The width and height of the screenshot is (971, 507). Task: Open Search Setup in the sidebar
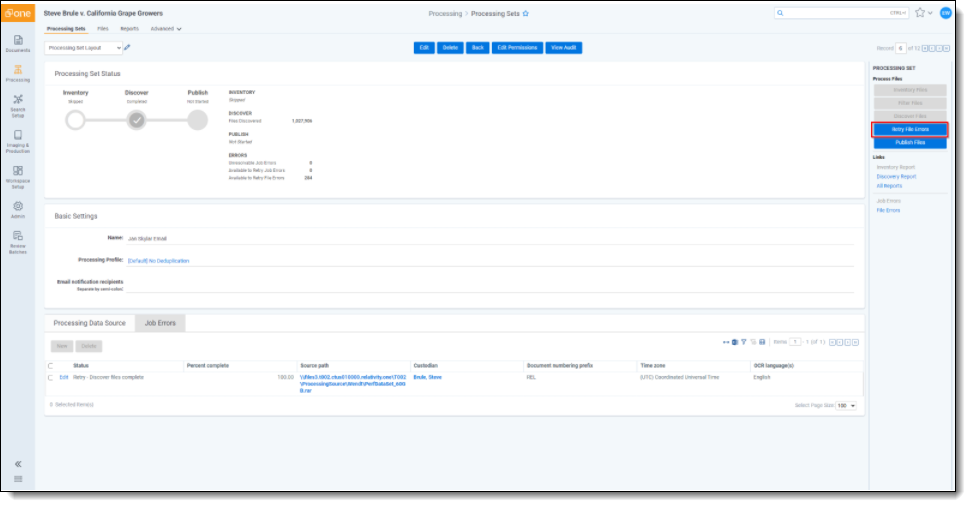coord(18,106)
